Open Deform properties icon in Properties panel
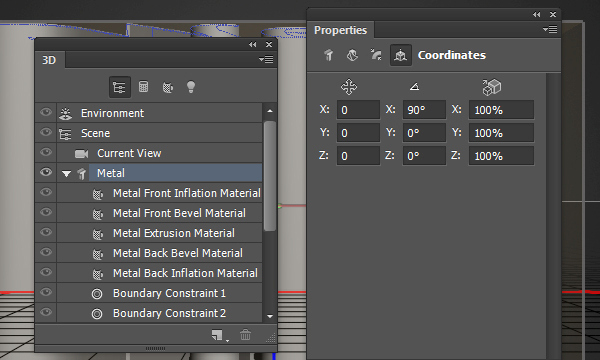 coord(352,55)
